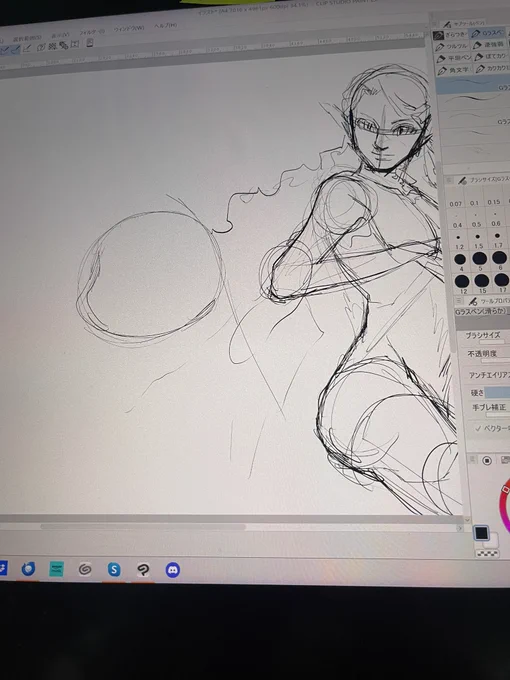Open Amazon Music from the taskbar
This screenshot has height=680, width=510.
tap(56, 569)
